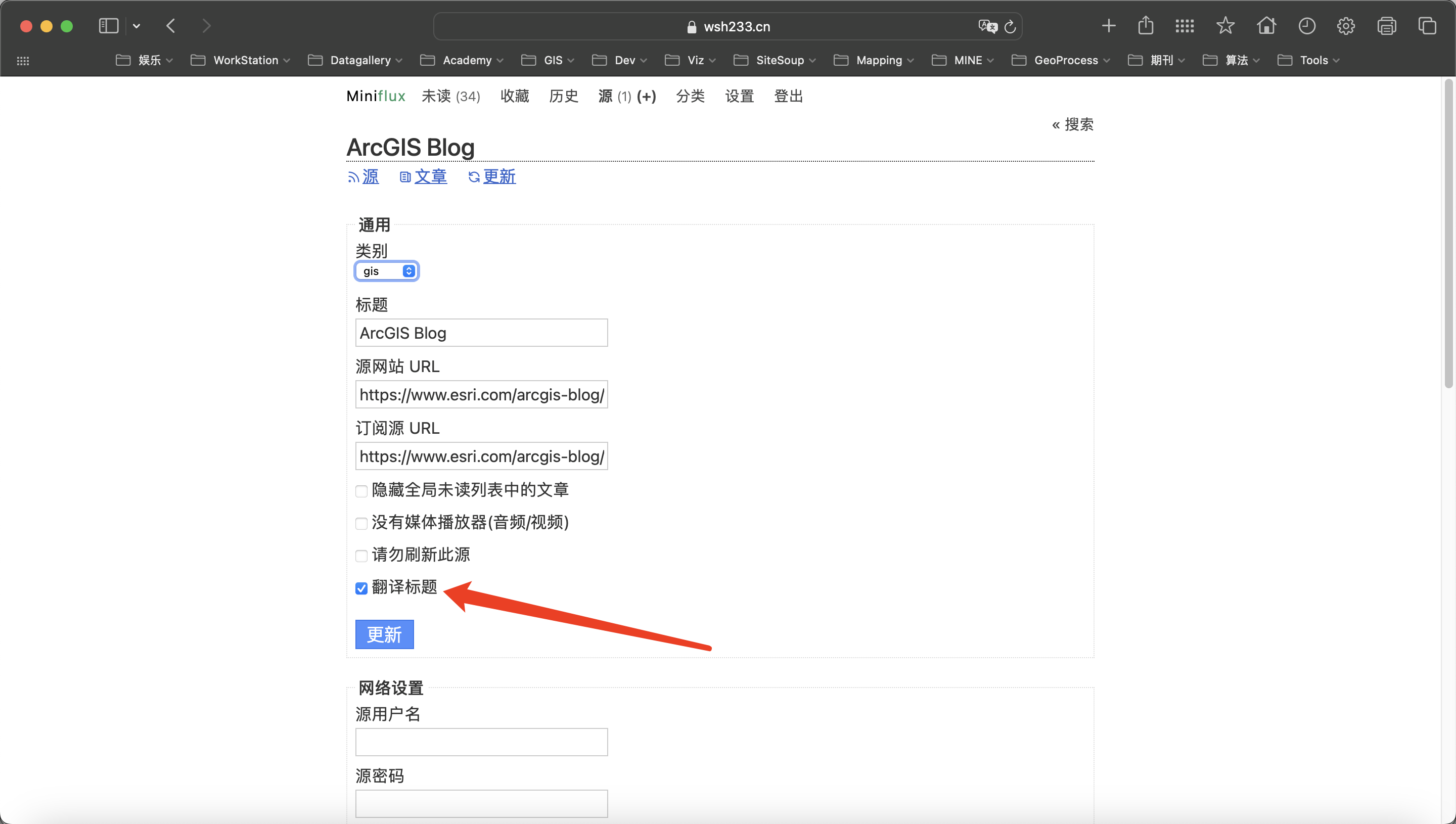Click the translate page icon in address bar

click(987, 27)
